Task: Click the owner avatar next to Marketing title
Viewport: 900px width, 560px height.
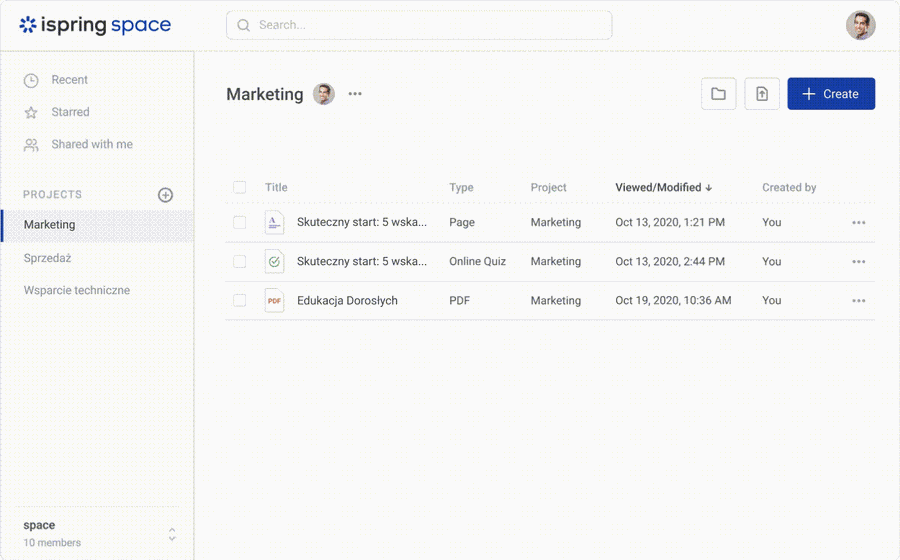Action: click(x=324, y=94)
